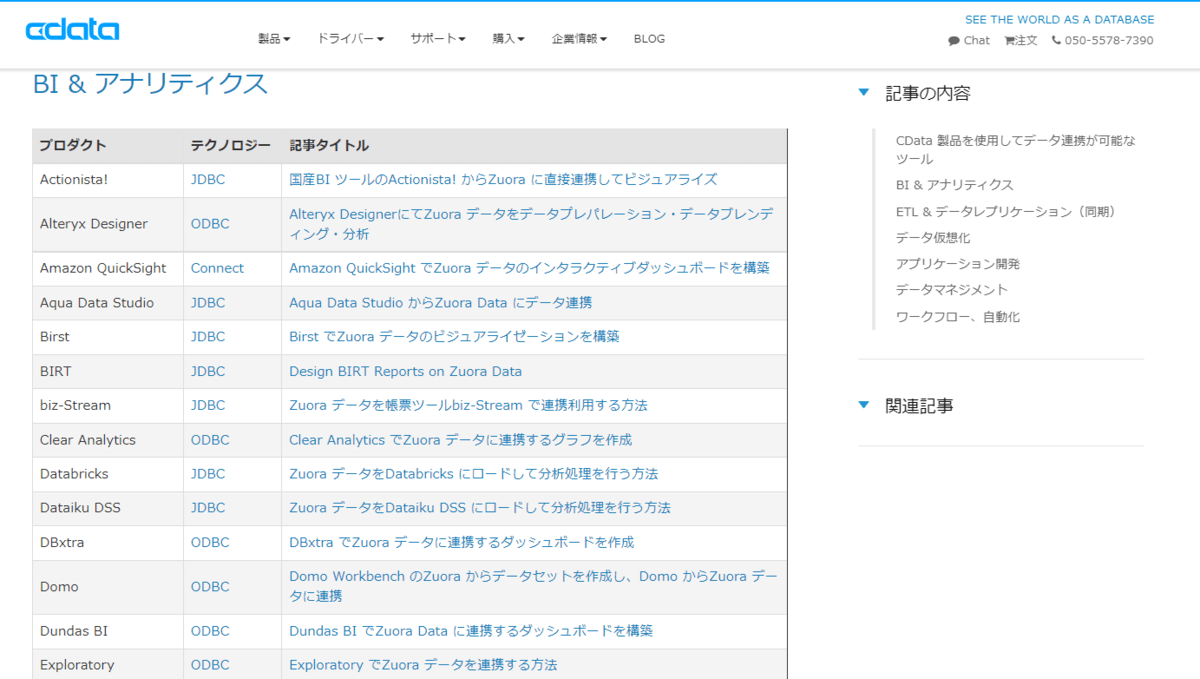Select the DBxtra product cell

(x=108, y=542)
